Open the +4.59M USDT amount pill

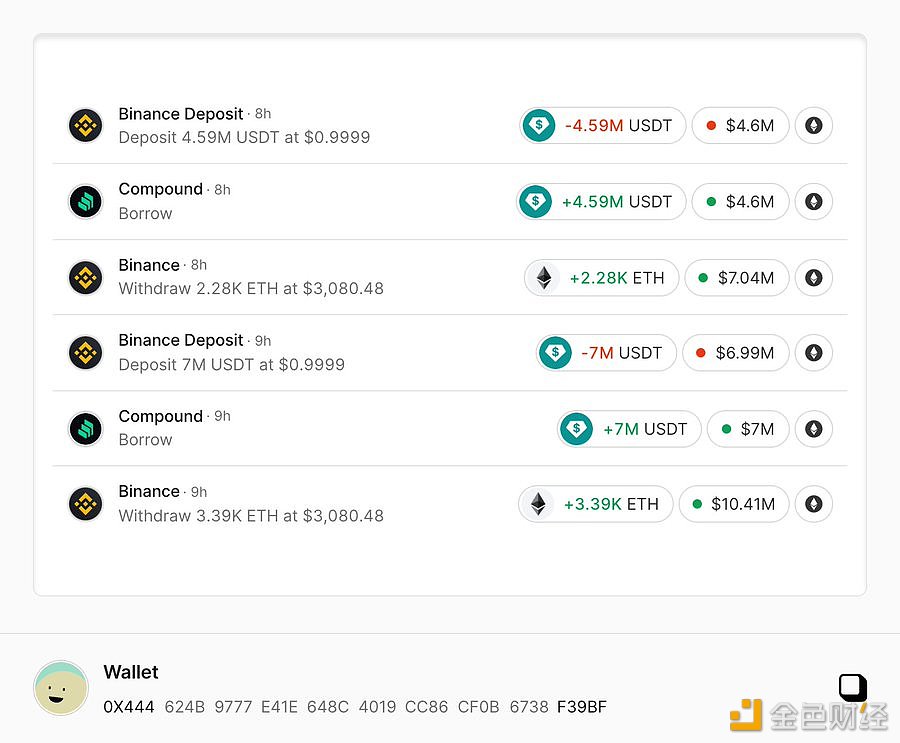click(601, 202)
